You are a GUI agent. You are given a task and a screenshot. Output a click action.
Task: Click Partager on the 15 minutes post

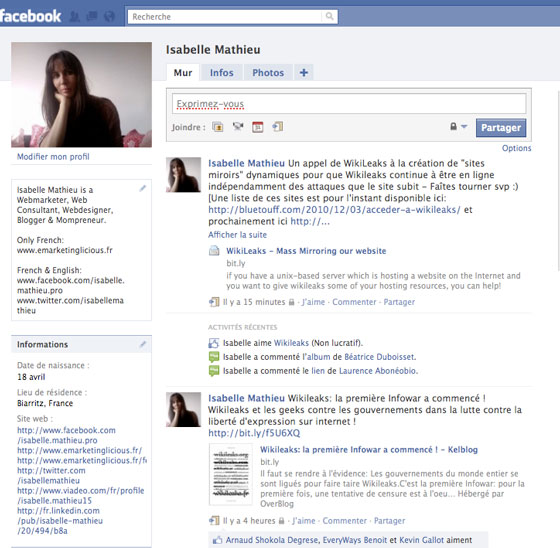399,302
